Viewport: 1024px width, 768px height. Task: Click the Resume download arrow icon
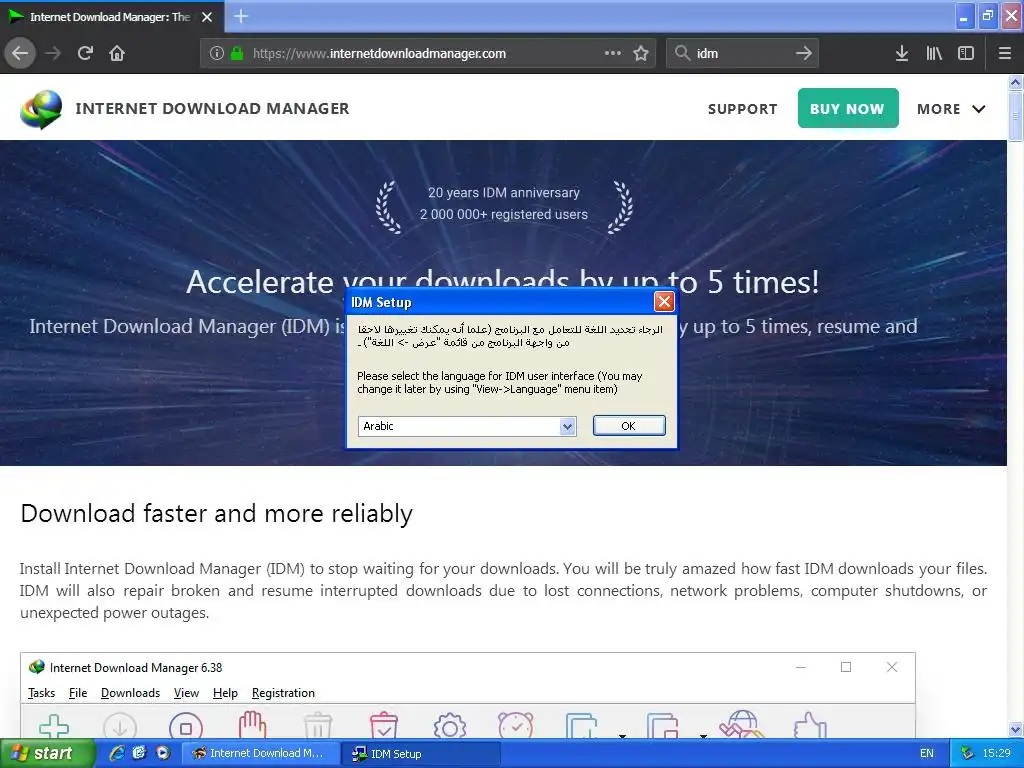pos(120,726)
